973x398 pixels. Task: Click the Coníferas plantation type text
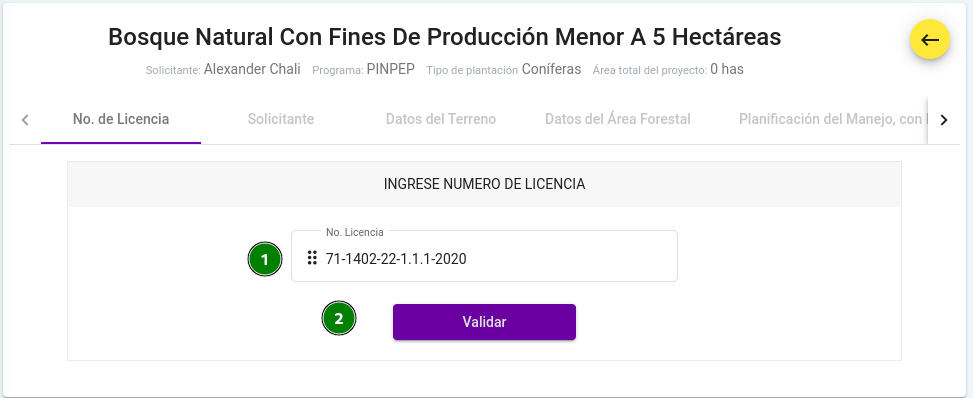[551, 69]
